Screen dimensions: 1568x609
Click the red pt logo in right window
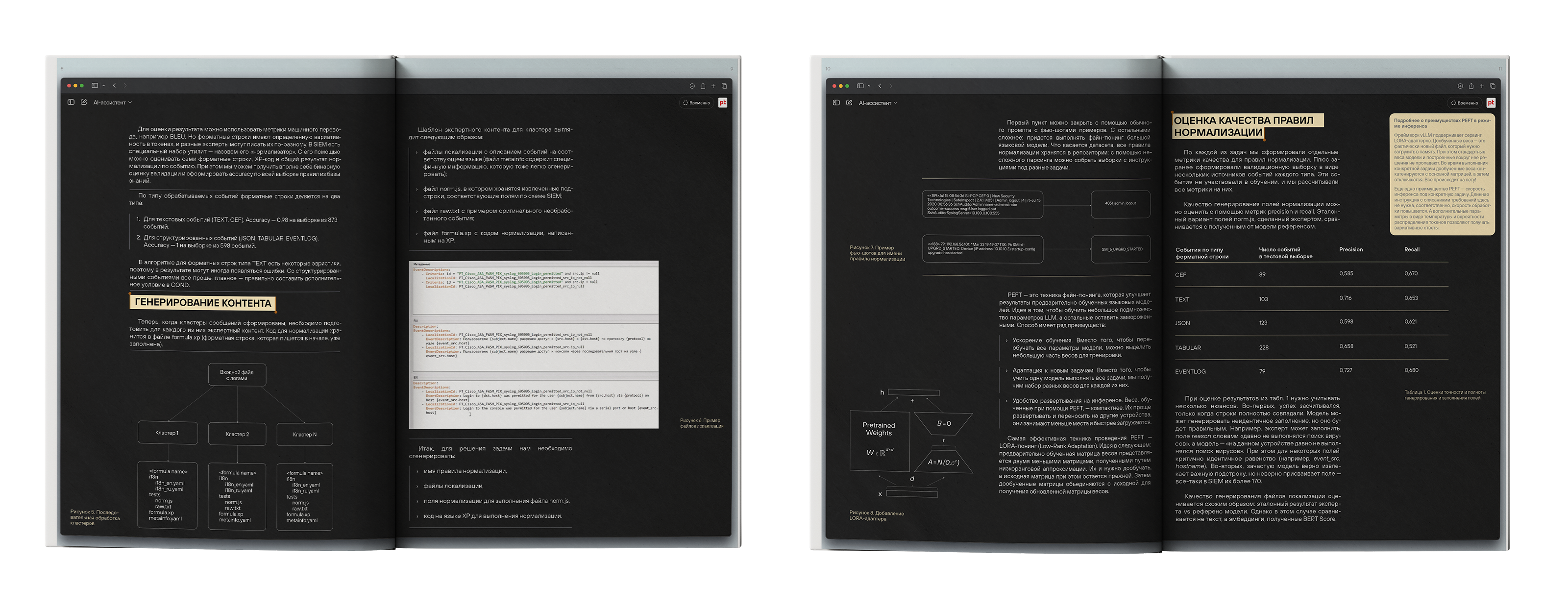tap(1491, 103)
